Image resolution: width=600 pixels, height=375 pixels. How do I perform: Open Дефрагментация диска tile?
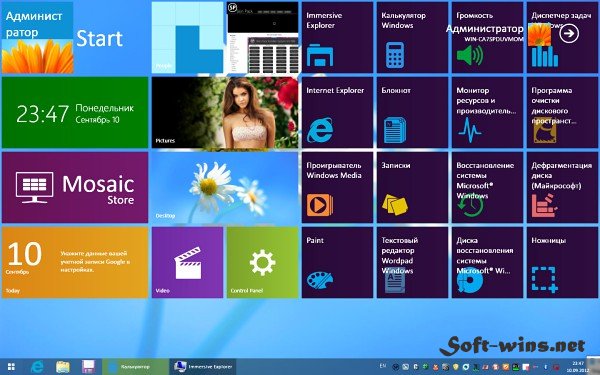click(562, 187)
